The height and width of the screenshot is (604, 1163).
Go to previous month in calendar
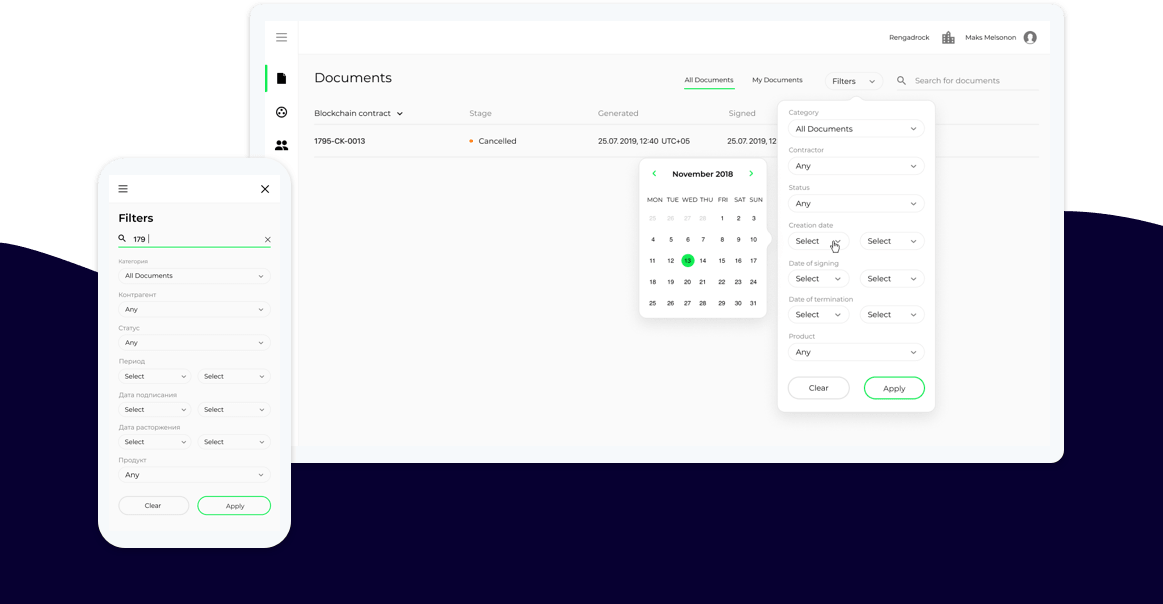pos(654,174)
